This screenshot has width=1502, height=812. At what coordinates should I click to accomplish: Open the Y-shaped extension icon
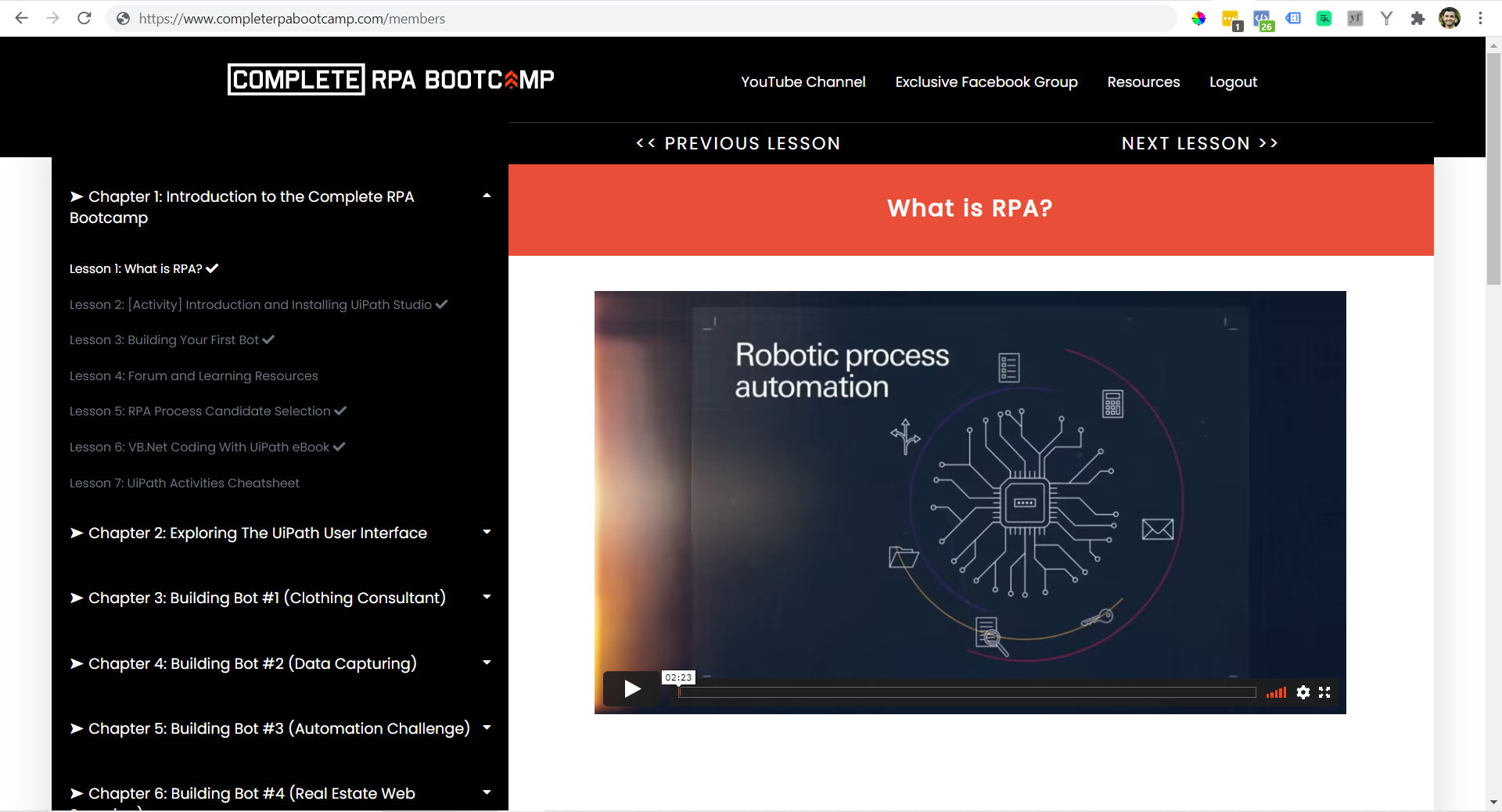pyautogui.click(x=1386, y=18)
